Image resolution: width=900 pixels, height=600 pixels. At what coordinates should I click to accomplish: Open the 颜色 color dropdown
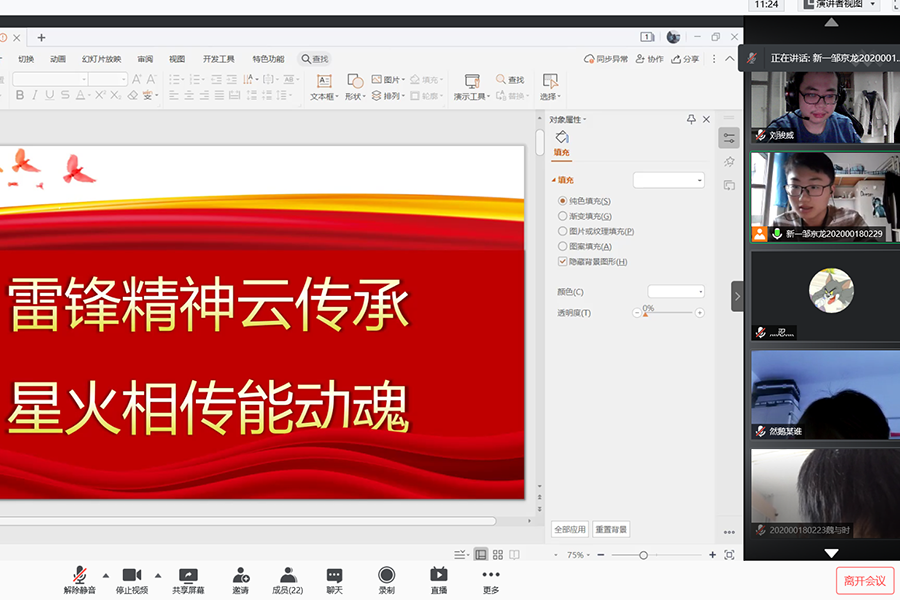(676, 292)
